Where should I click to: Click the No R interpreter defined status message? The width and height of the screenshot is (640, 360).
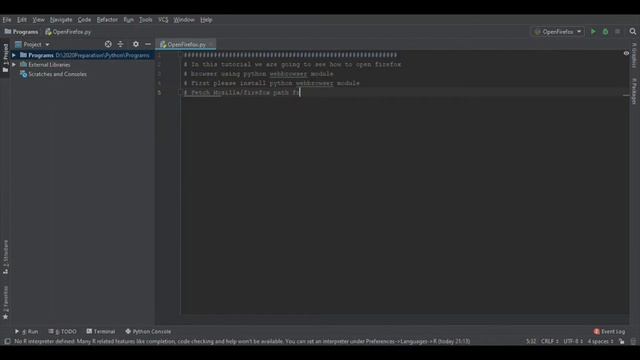pos(242,341)
